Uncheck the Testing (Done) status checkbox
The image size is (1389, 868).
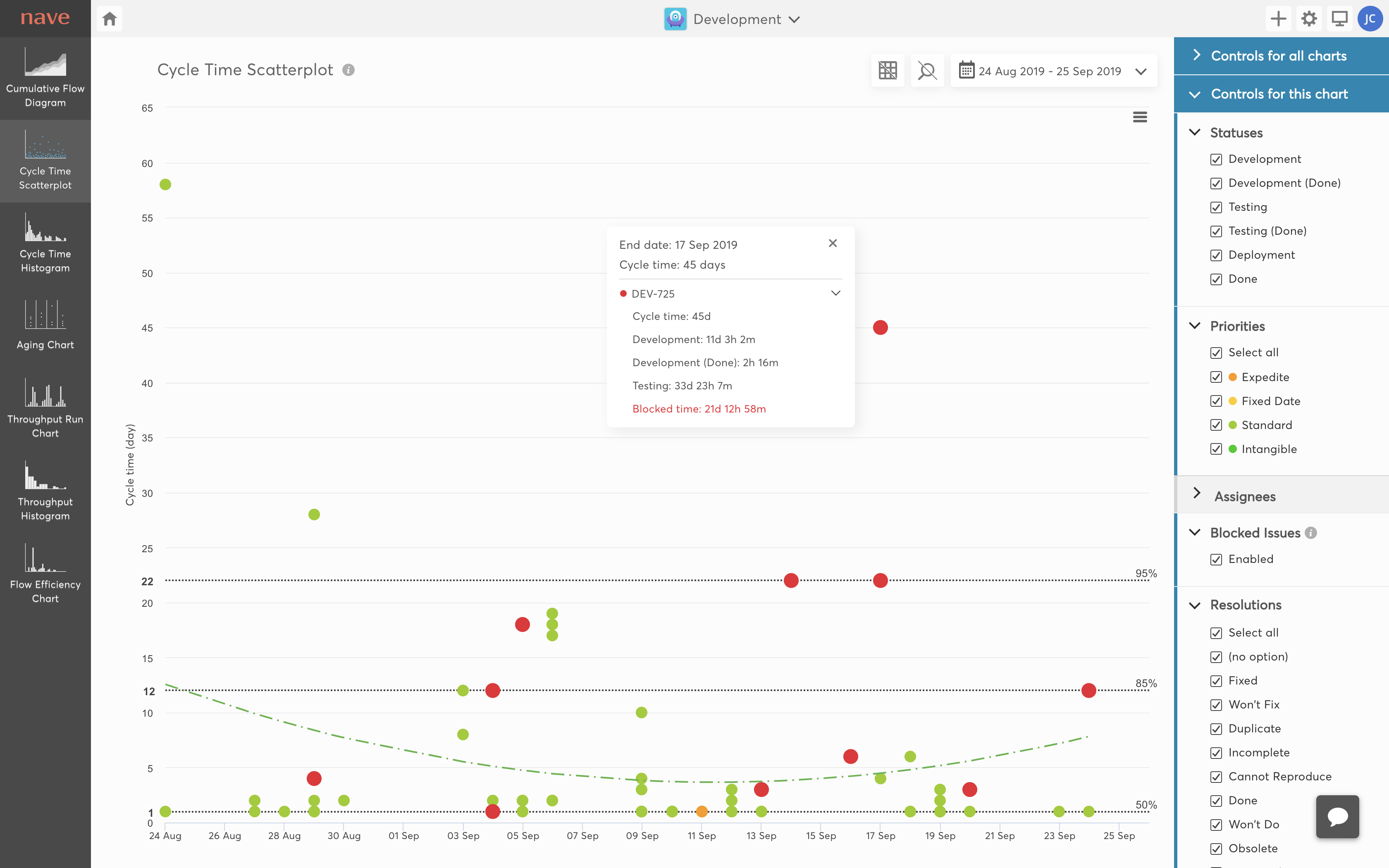1216,231
